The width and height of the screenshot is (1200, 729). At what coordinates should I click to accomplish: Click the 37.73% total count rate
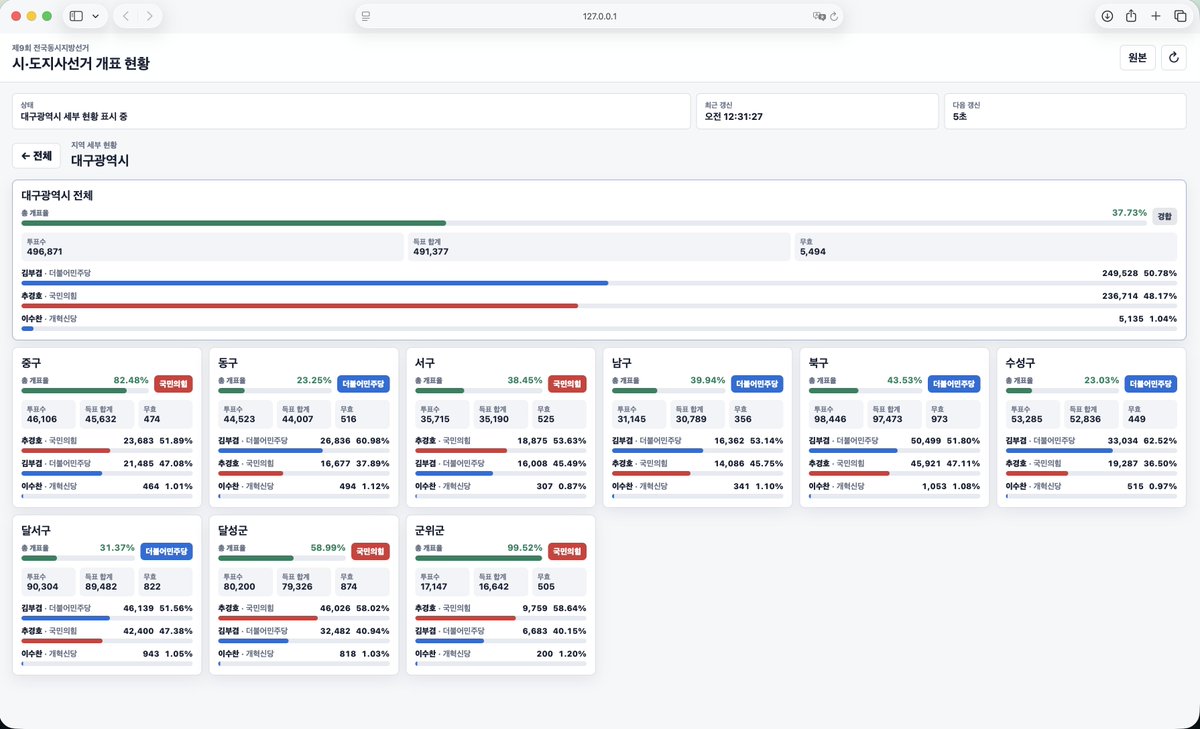tap(1129, 212)
